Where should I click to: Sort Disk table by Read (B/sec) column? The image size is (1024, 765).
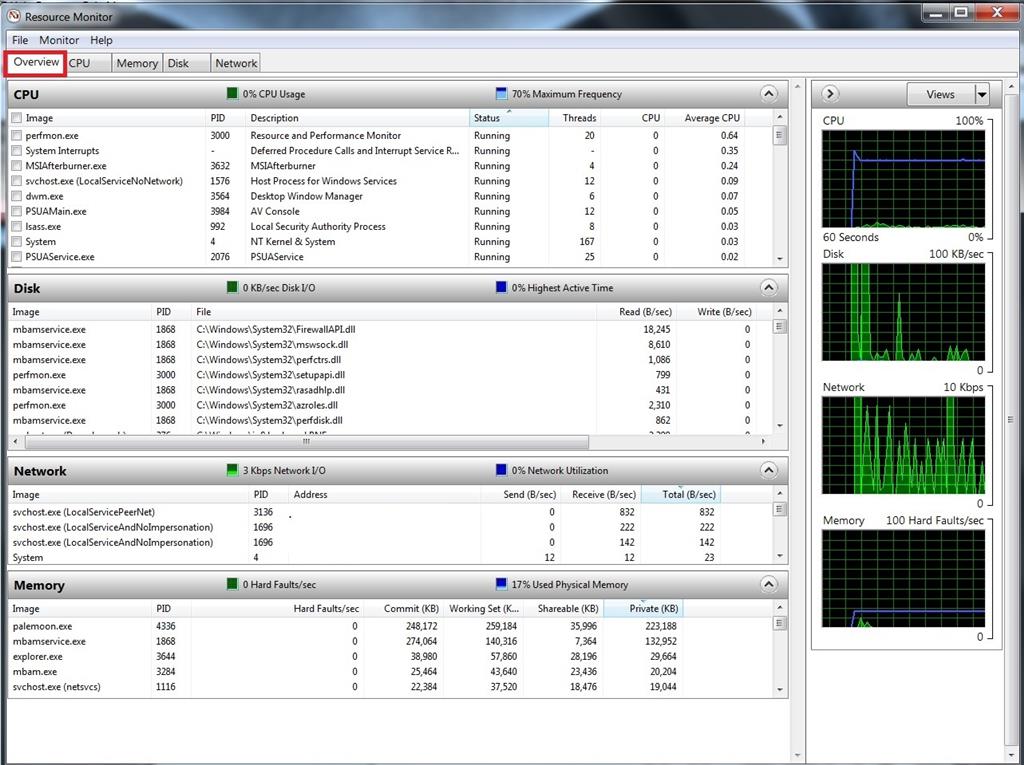pyautogui.click(x=635, y=312)
